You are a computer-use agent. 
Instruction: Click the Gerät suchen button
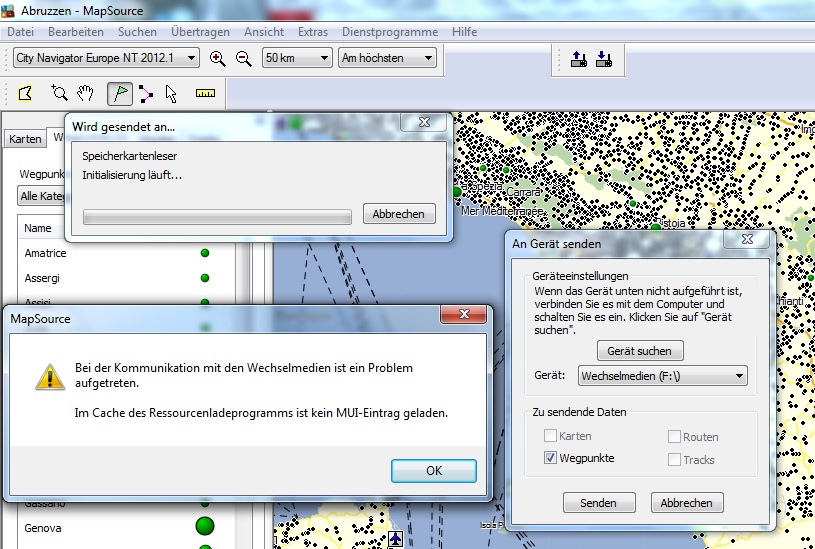639,351
